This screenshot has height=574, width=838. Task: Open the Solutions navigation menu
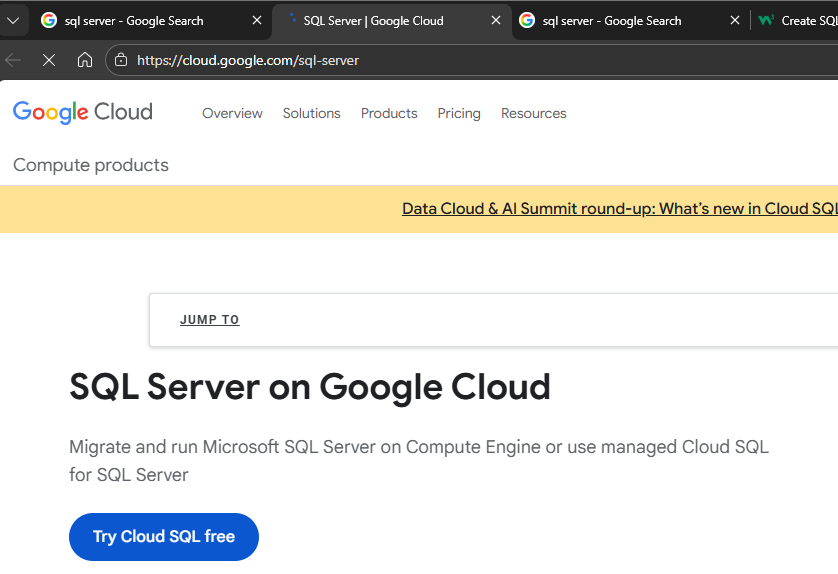tap(311, 113)
